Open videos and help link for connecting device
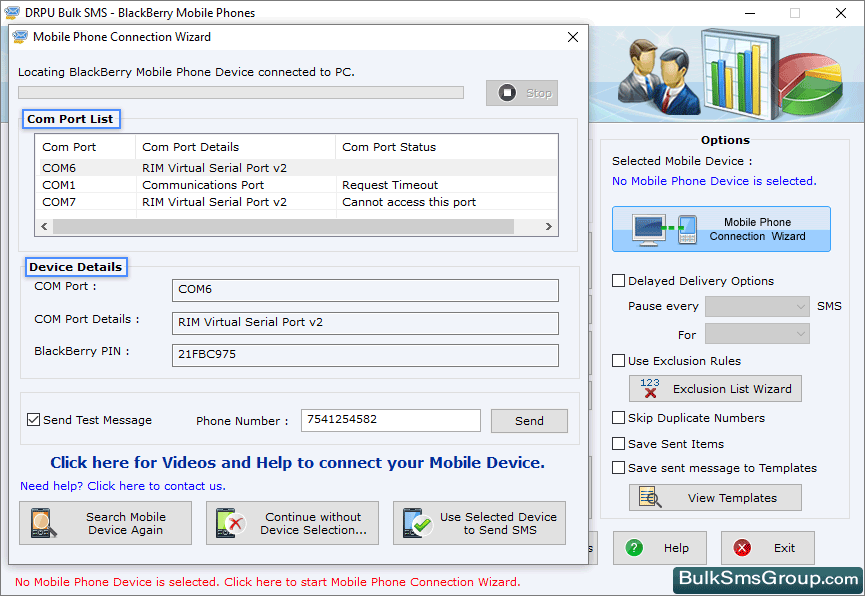Screen dimensions: 865x596 pos(297,462)
